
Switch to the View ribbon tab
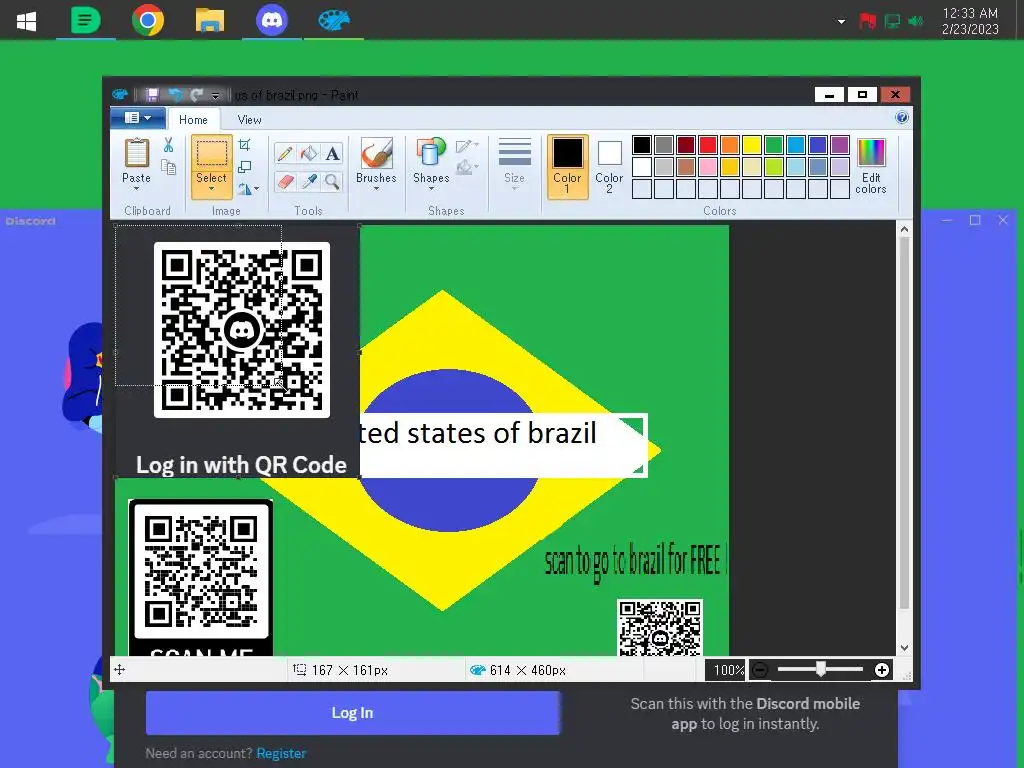point(249,120)
